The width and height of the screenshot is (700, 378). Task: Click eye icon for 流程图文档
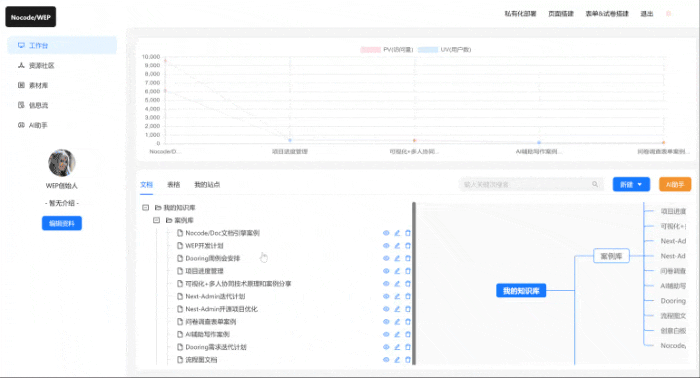click(x=386, y=360)
